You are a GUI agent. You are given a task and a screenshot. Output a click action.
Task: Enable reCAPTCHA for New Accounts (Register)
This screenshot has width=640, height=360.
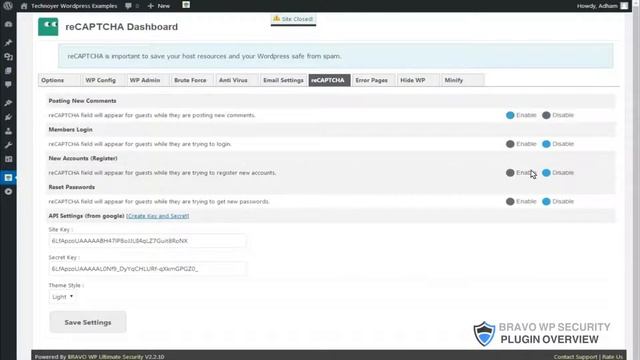coord(510,173)
